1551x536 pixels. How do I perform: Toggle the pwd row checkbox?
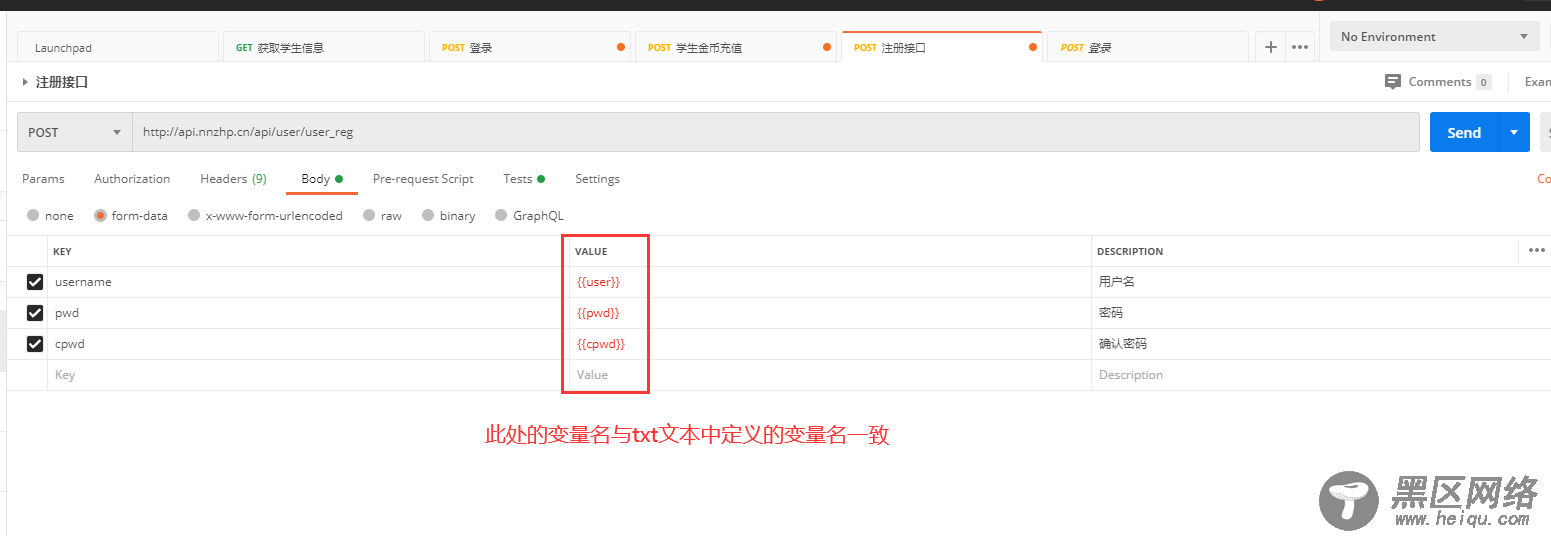(35, 313)
